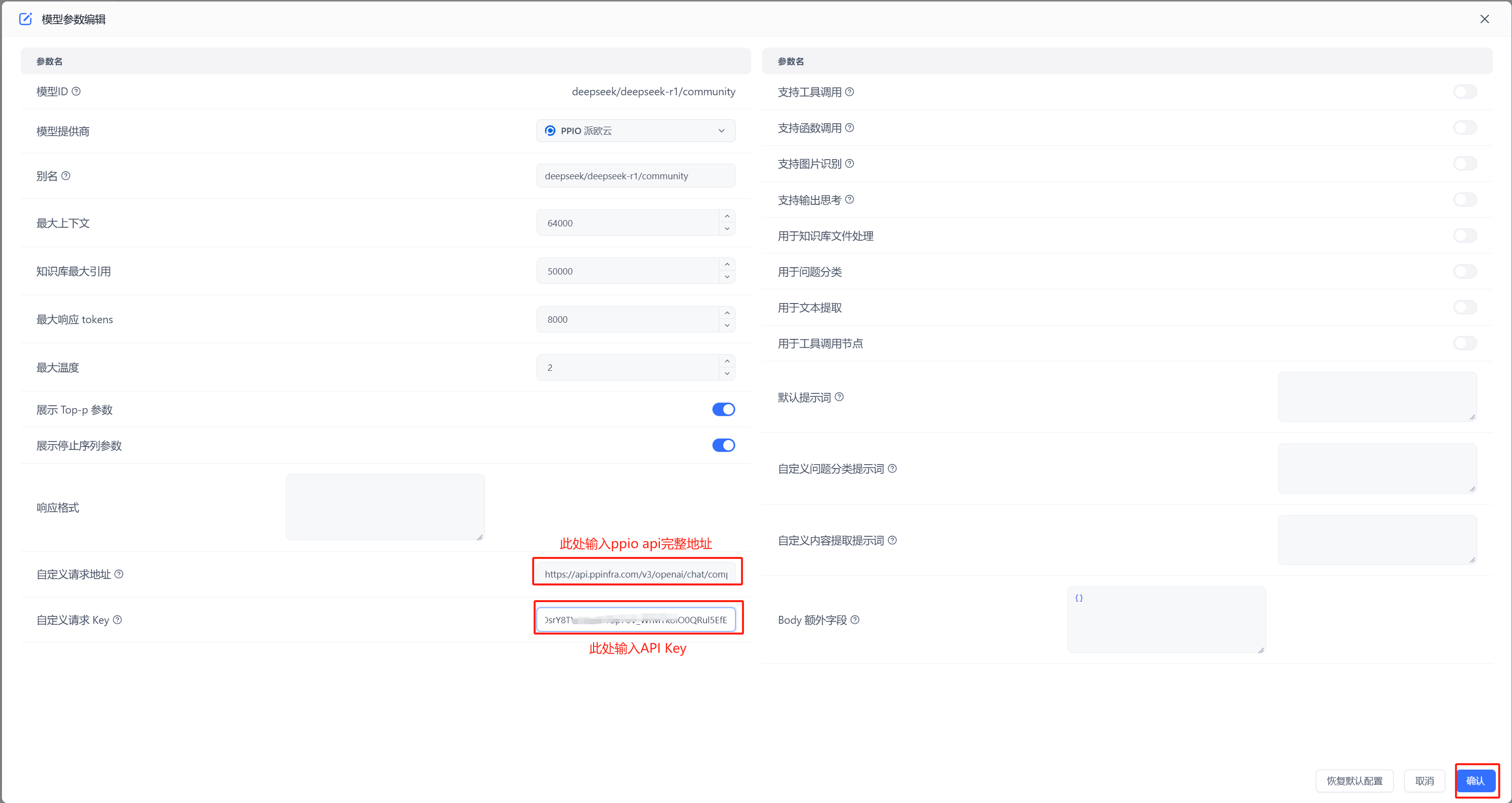Disable the 展示 Top-p 参数 toggle
1512x803 pixels.
pyautogui.click(x=723, y=410)
